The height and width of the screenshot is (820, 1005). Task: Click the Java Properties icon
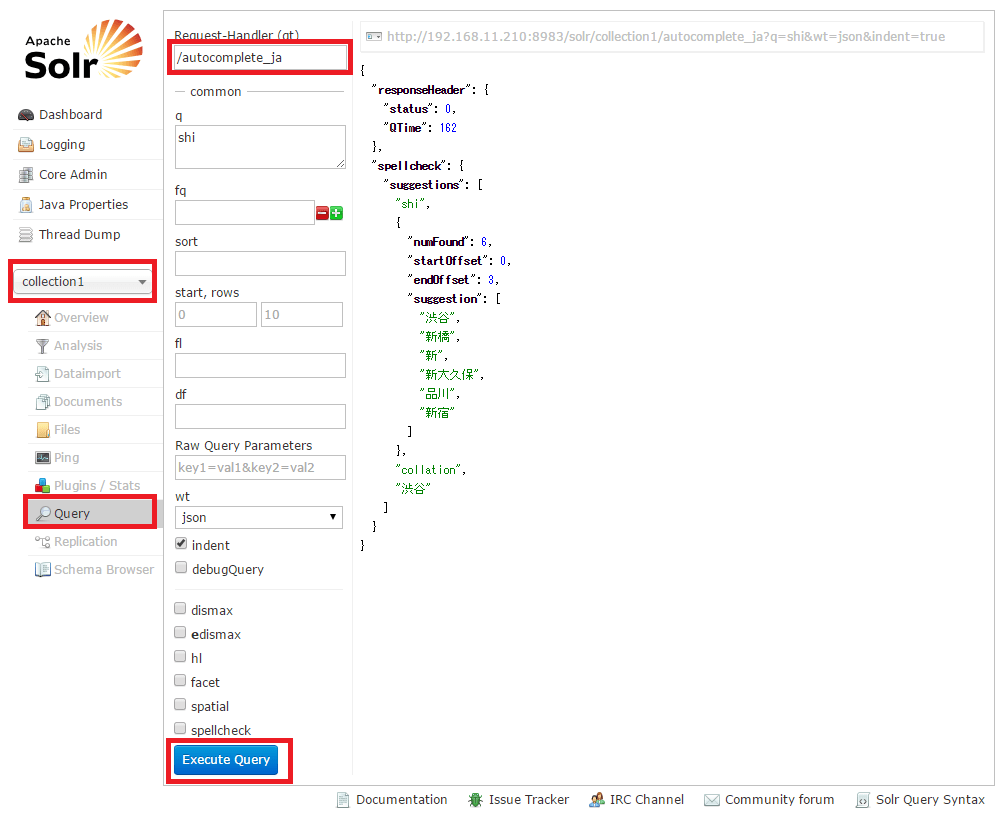point(26,205)
